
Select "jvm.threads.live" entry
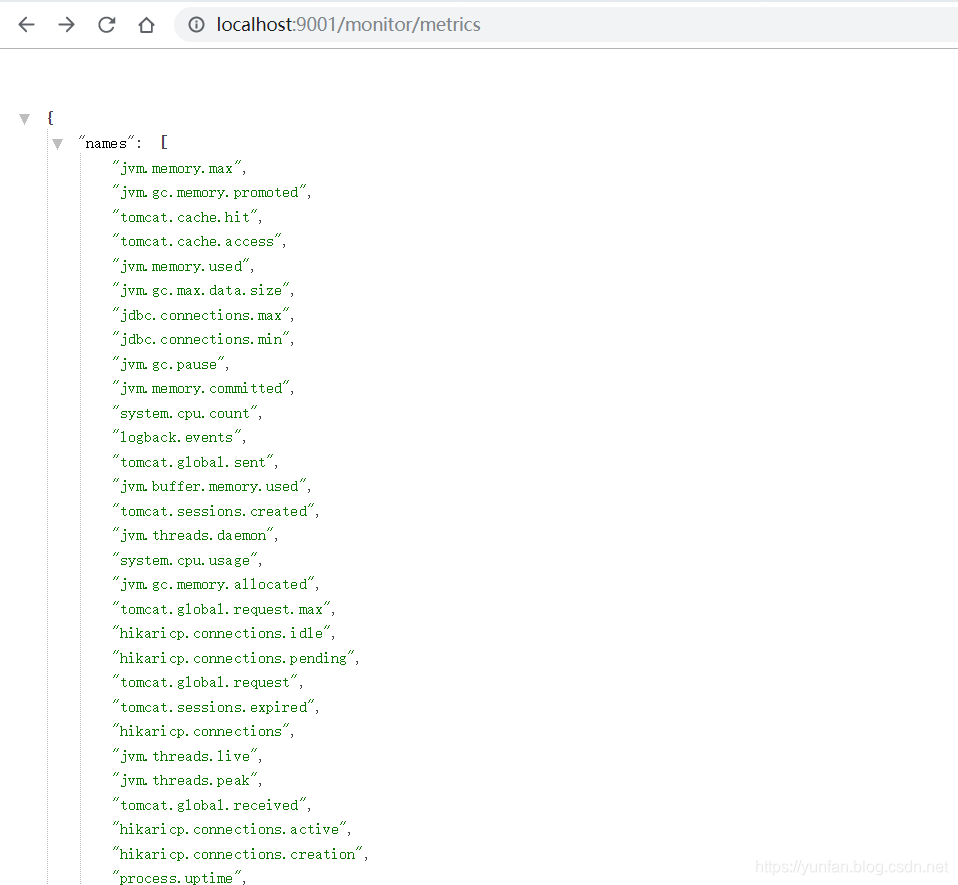point(185,756)
